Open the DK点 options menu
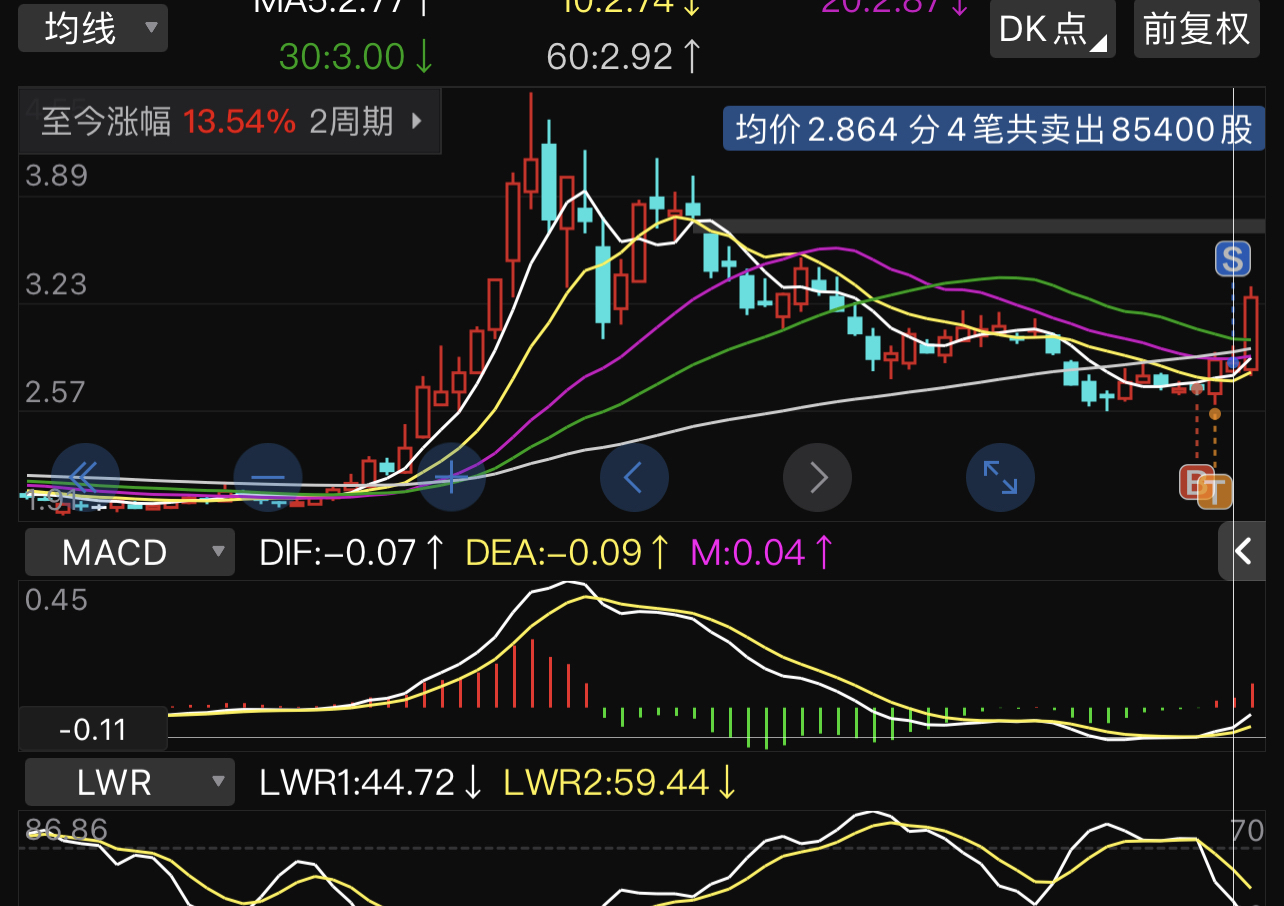 tap(1053, 28)
